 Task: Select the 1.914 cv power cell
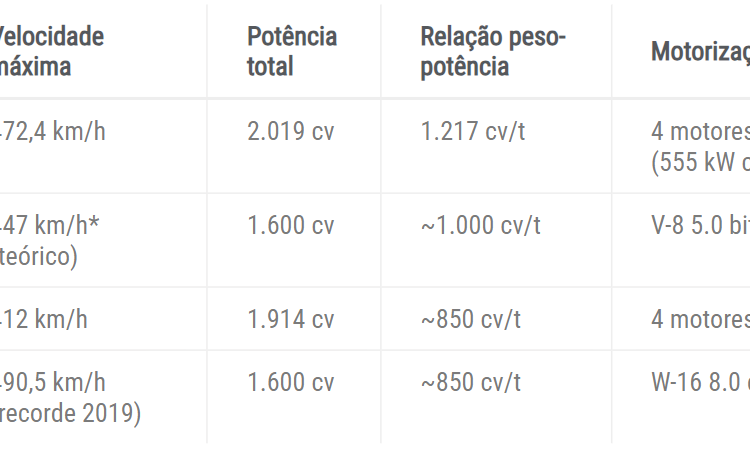point(291,319)
